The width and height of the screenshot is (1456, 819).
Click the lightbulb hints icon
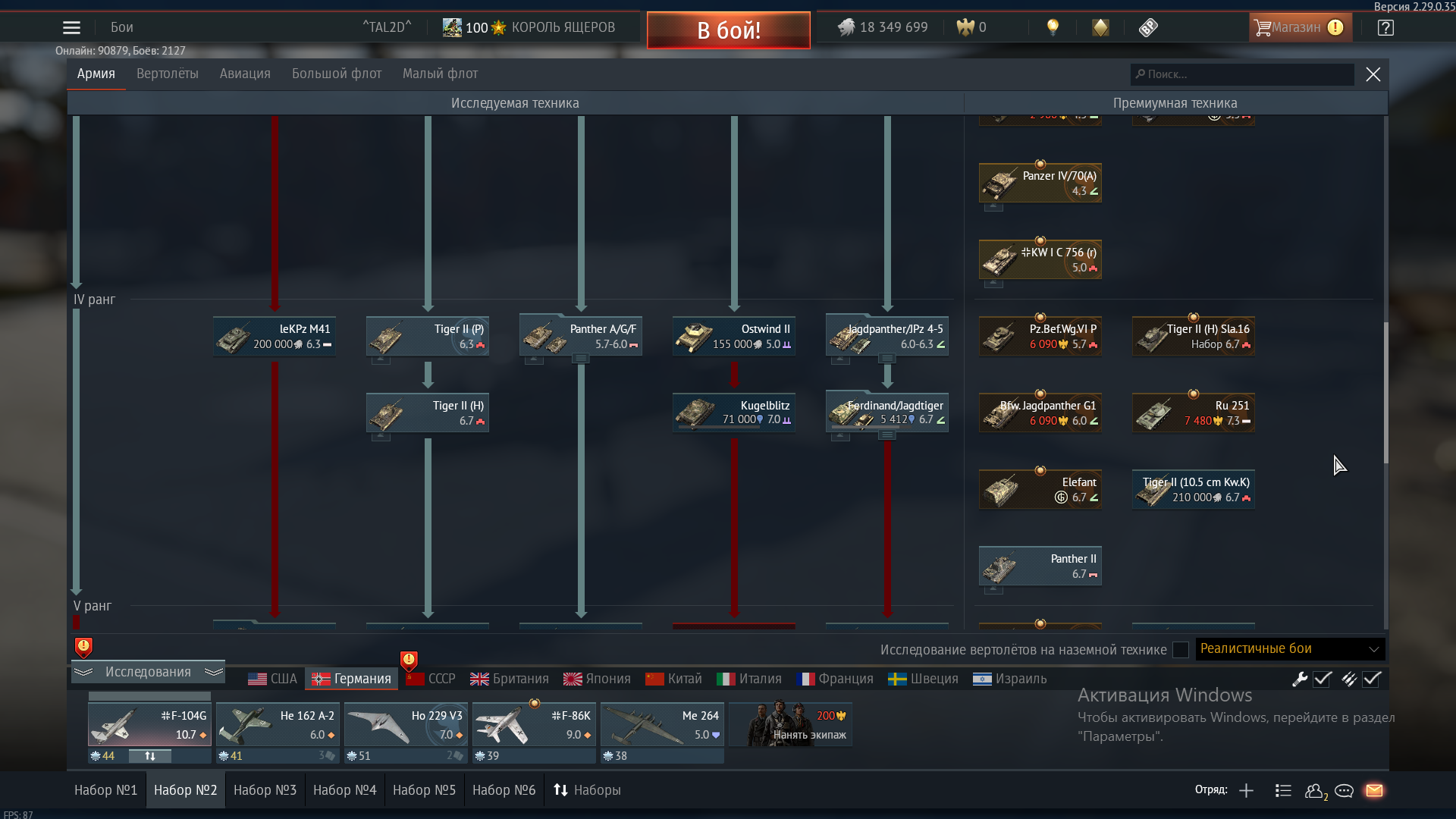pos(1053,28)
